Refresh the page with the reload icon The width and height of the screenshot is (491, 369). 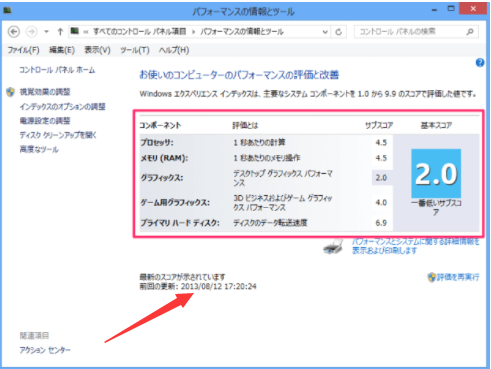339,32
